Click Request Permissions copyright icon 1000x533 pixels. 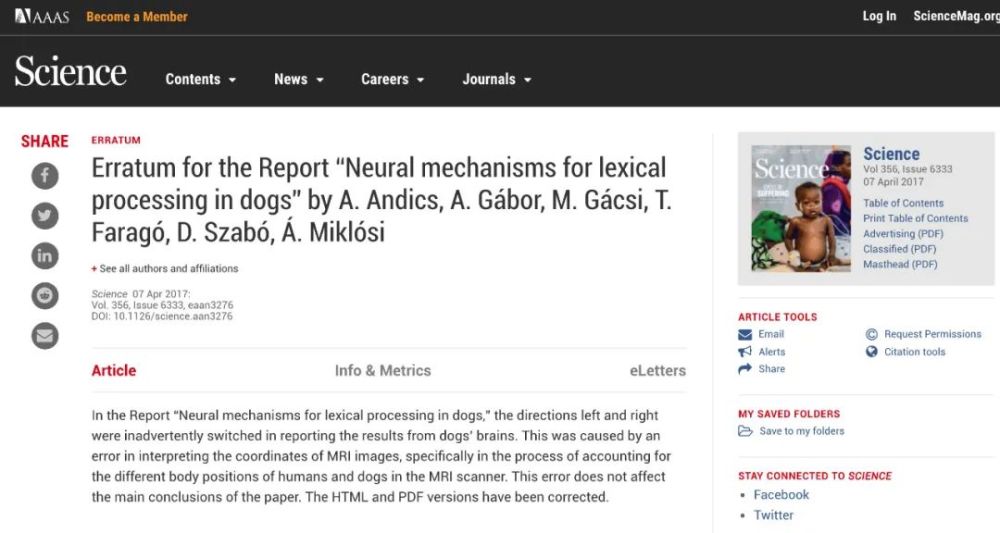871,334
